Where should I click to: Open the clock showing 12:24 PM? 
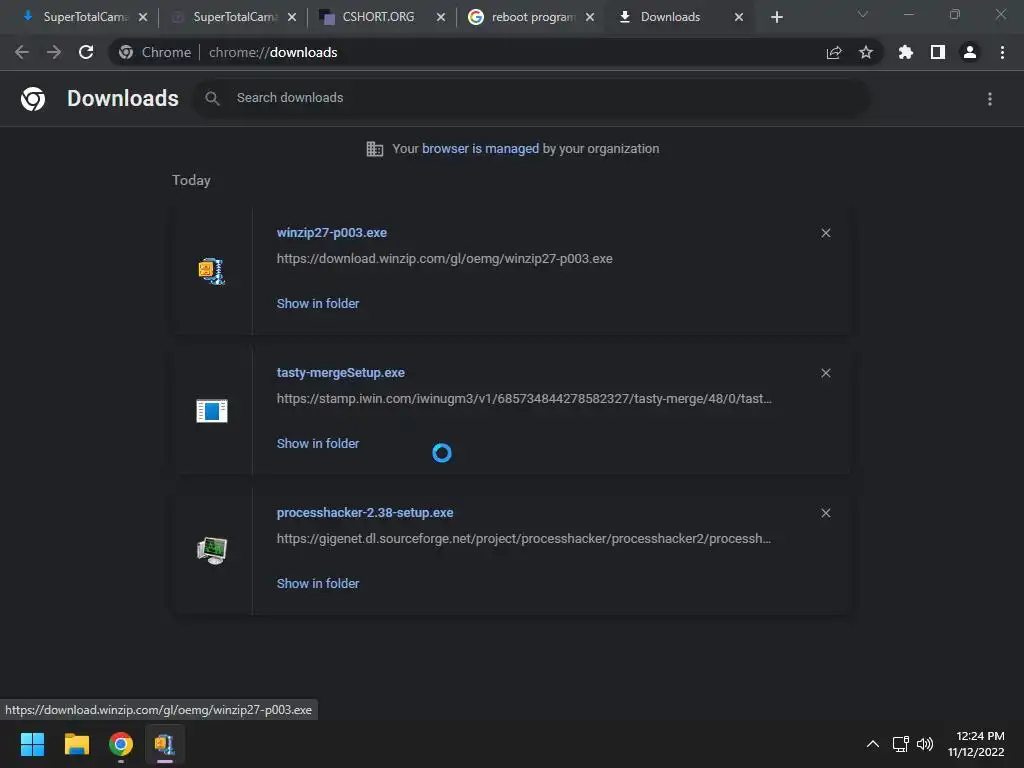coord(976,744)
